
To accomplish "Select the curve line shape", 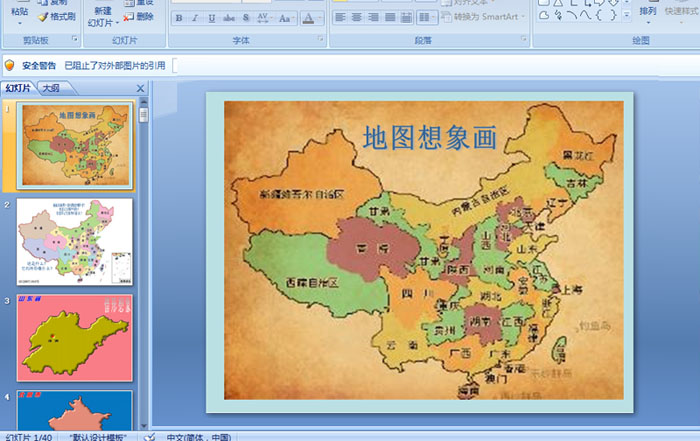I will tap(585, 16).
